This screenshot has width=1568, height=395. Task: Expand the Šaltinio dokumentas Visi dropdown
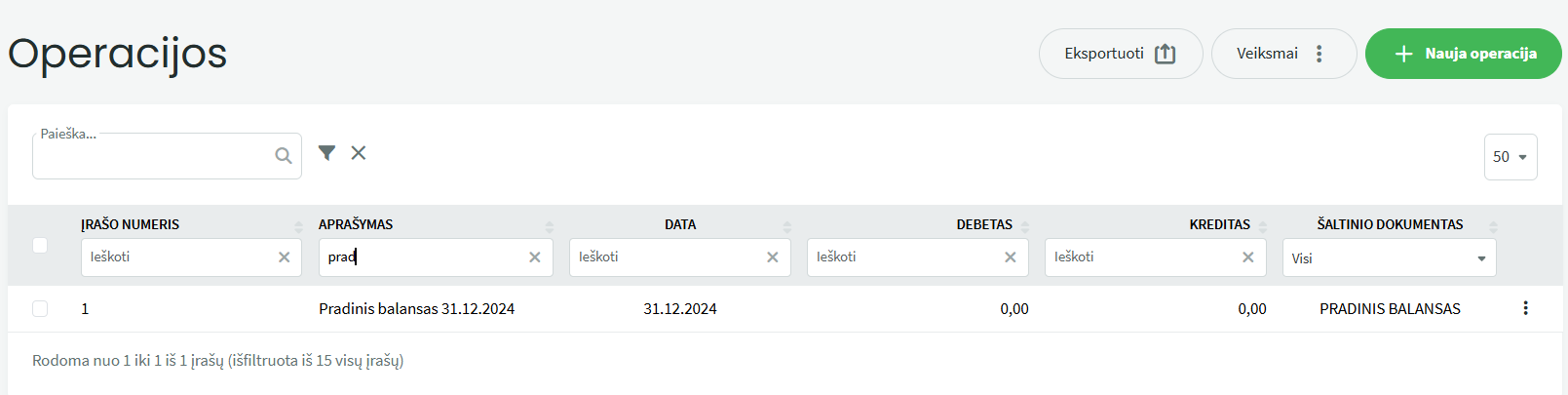tap(1390, 257)
